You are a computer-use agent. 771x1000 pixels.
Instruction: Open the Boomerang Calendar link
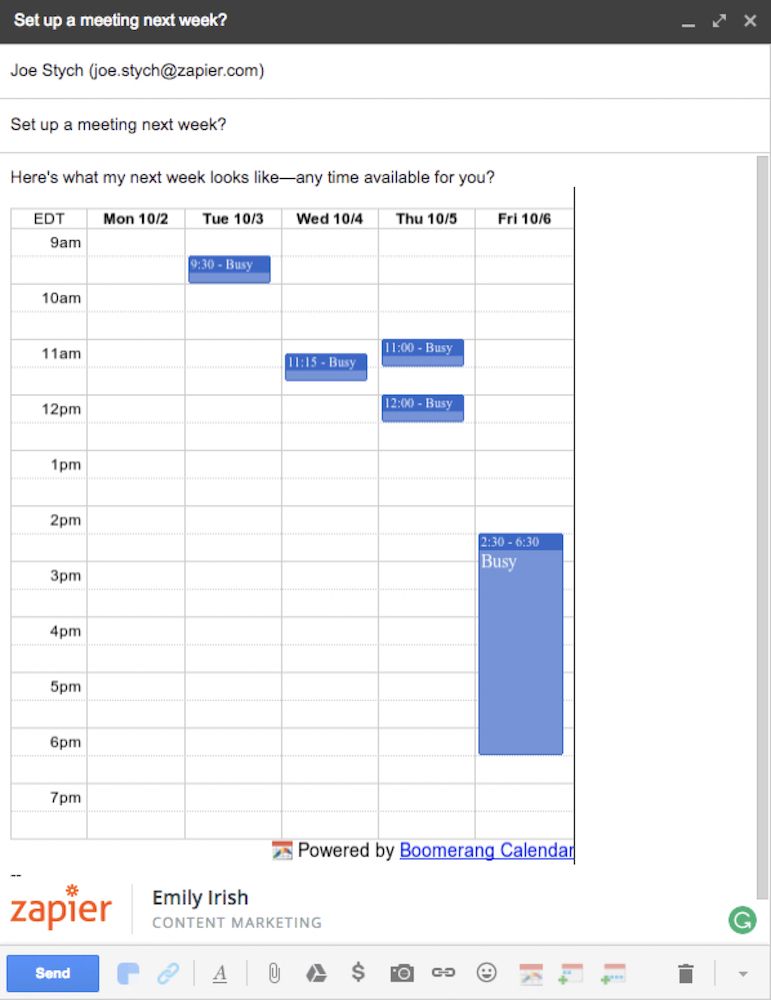pos(486,851)
